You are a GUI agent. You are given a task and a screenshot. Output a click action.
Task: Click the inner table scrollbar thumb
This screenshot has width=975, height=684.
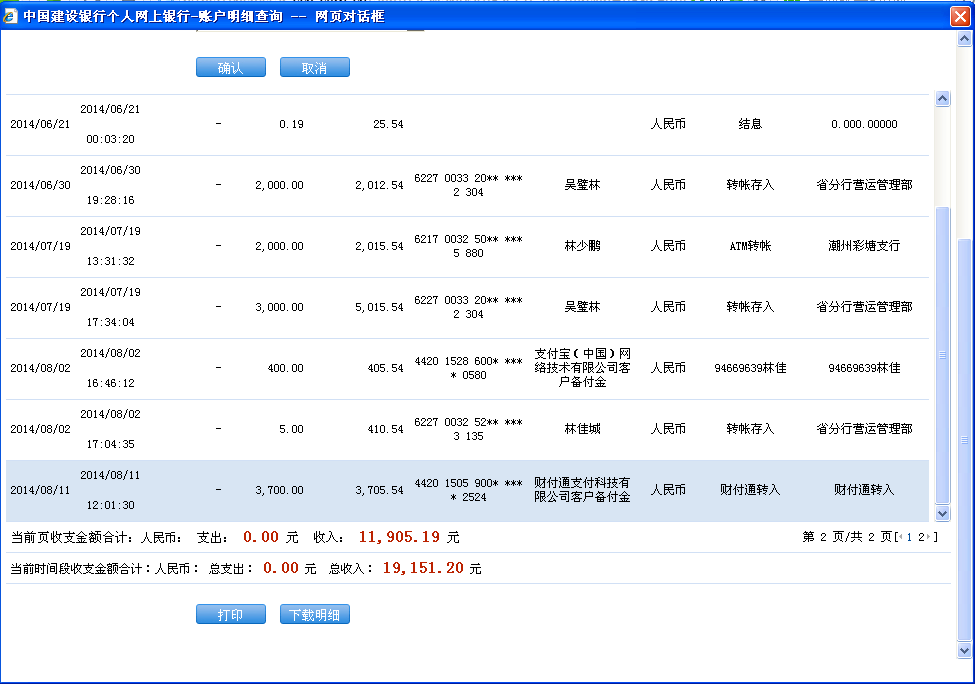(941, 355)
